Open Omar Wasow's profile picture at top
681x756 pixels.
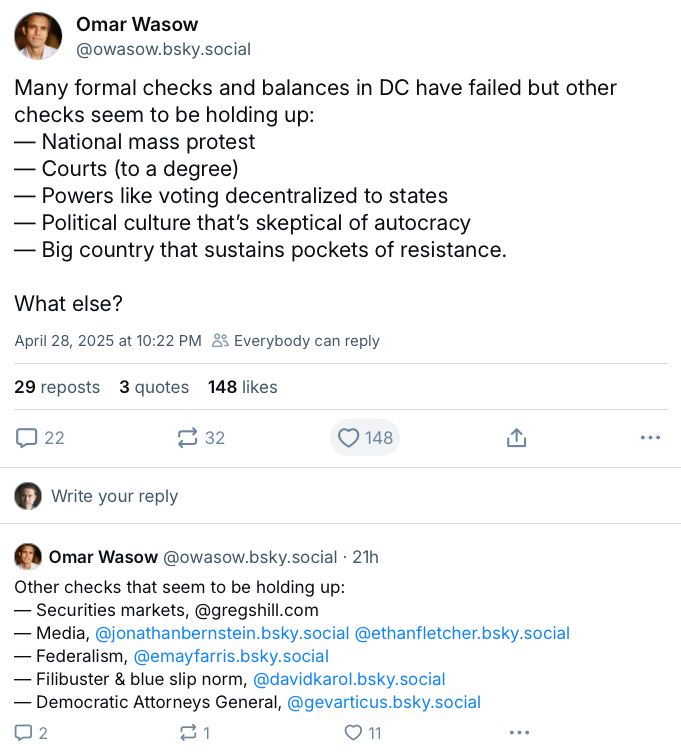[x=37, y=36]
